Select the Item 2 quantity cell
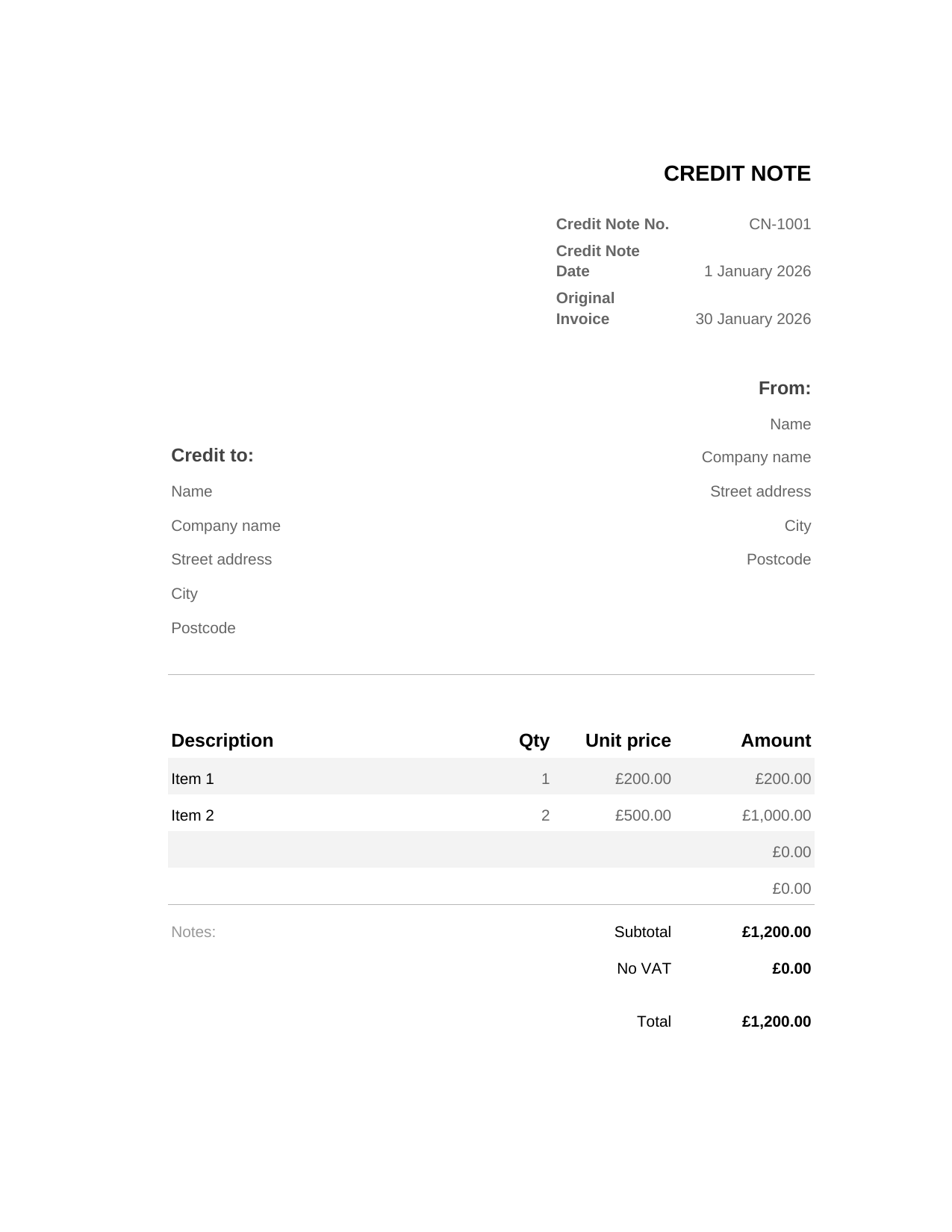Viewport: 952px width, 1232px height. point(545,815)
